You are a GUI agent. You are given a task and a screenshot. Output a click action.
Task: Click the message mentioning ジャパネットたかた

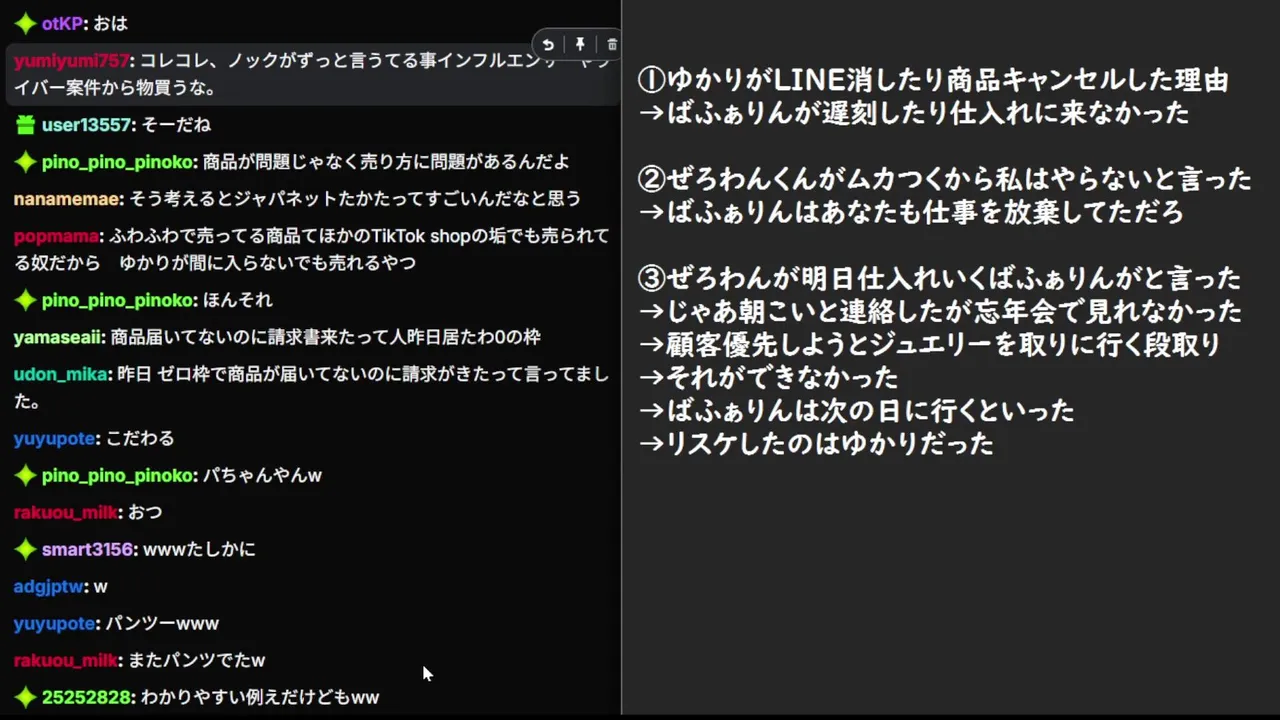tap(355, 199)
